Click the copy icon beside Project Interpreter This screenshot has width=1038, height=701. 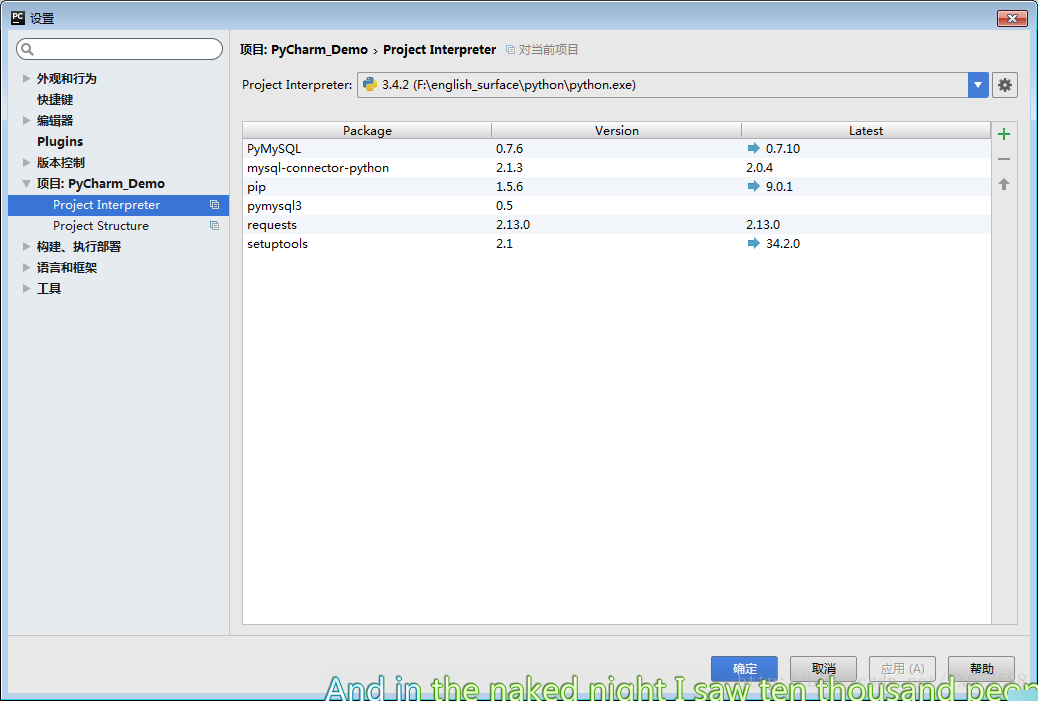(x=214, y=205)
